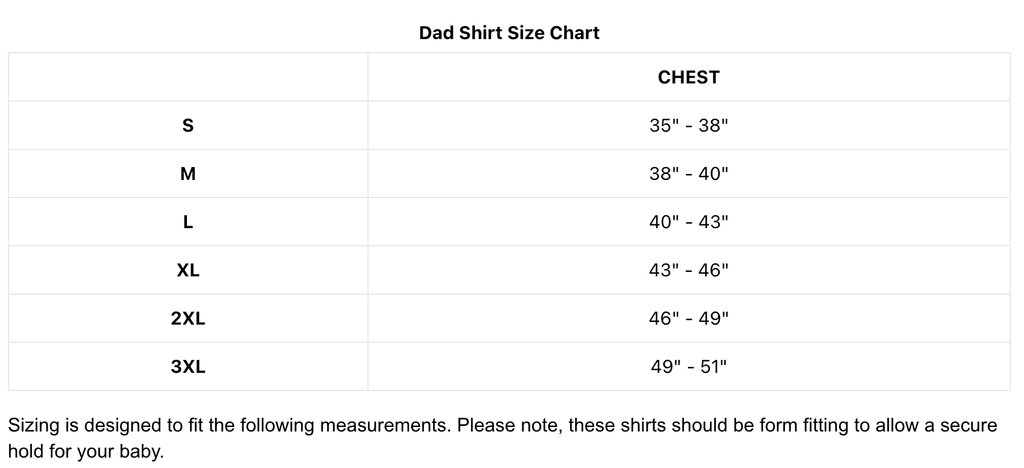Click the S size row label
1024x468 pixels.
click(187, 125)
